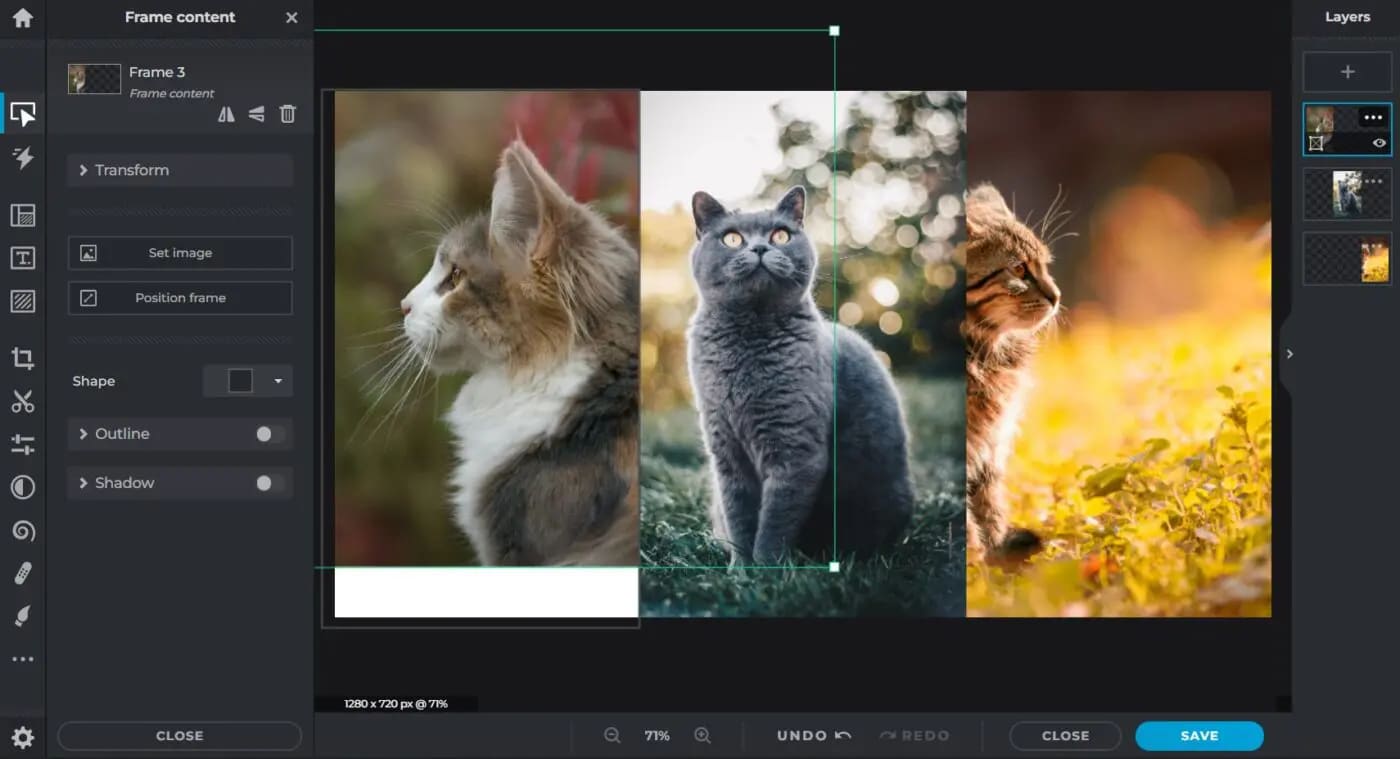This screenshot has height=759, width=1400.
Task: Open the settings gear
Action: pyautogui.click(x=22, y=738)
